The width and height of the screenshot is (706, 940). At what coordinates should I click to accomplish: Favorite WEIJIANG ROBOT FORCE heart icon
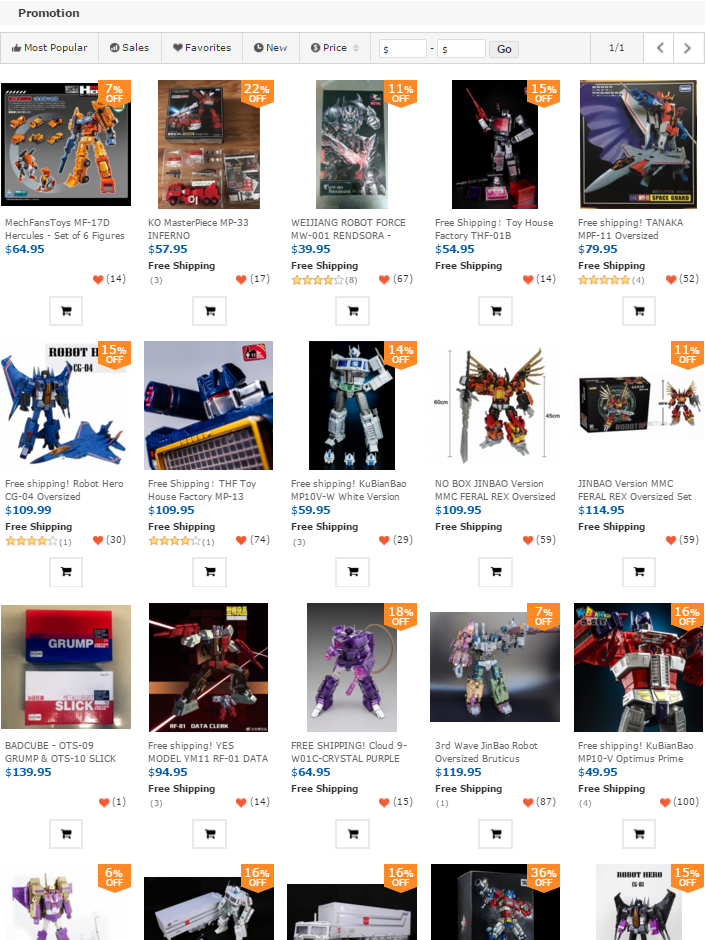click(x=384, y=279)
